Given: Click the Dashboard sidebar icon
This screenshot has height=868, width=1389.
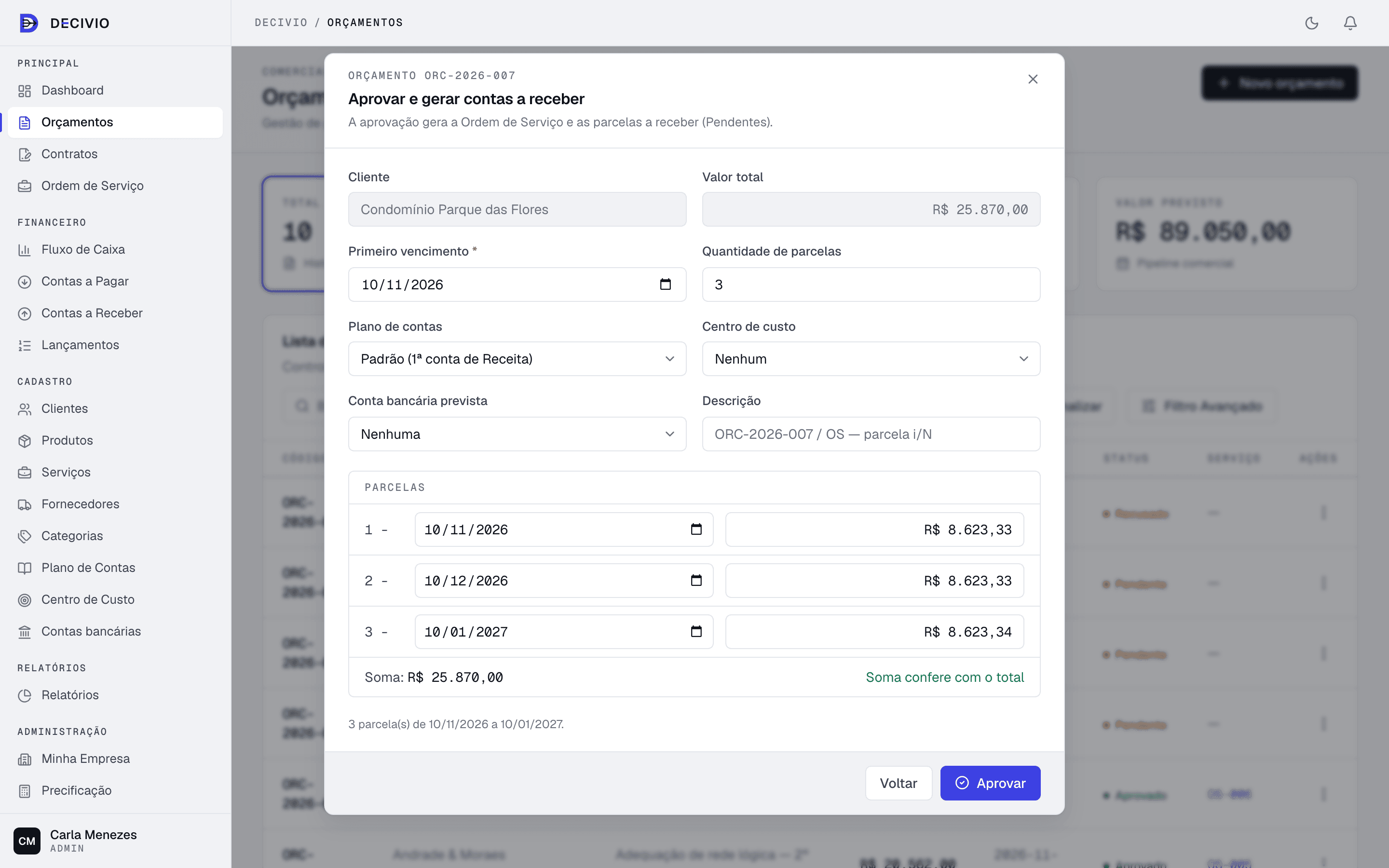Looking at the screenshot, I should click(25, 91).
